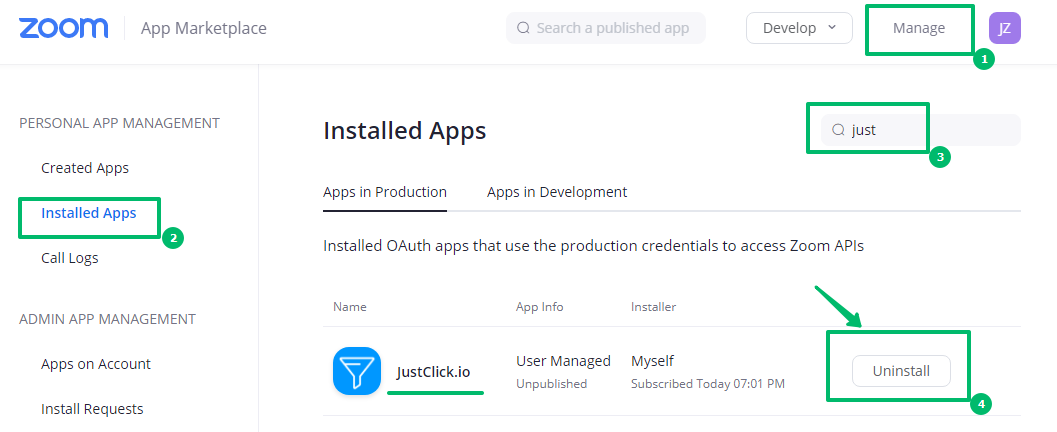Click 'Subscribed Today 07:01 PM' text
The height and width of the screenshot is (432, 1057).
click(708, 383)
